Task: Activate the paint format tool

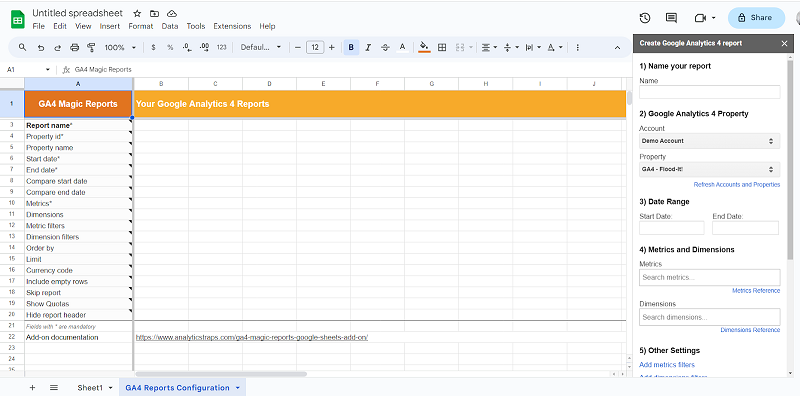Action: (x=91, y=47)
